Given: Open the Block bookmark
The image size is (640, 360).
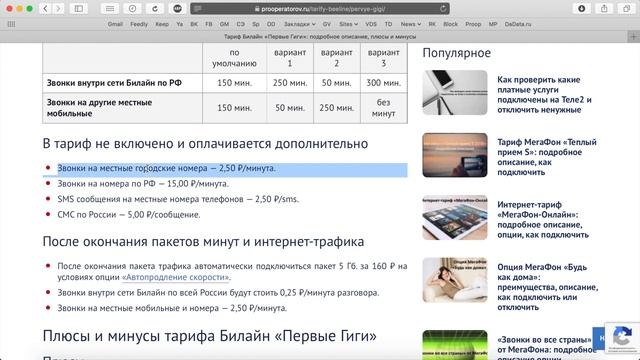Looking at the screenshot, I should tap(450, 24).
